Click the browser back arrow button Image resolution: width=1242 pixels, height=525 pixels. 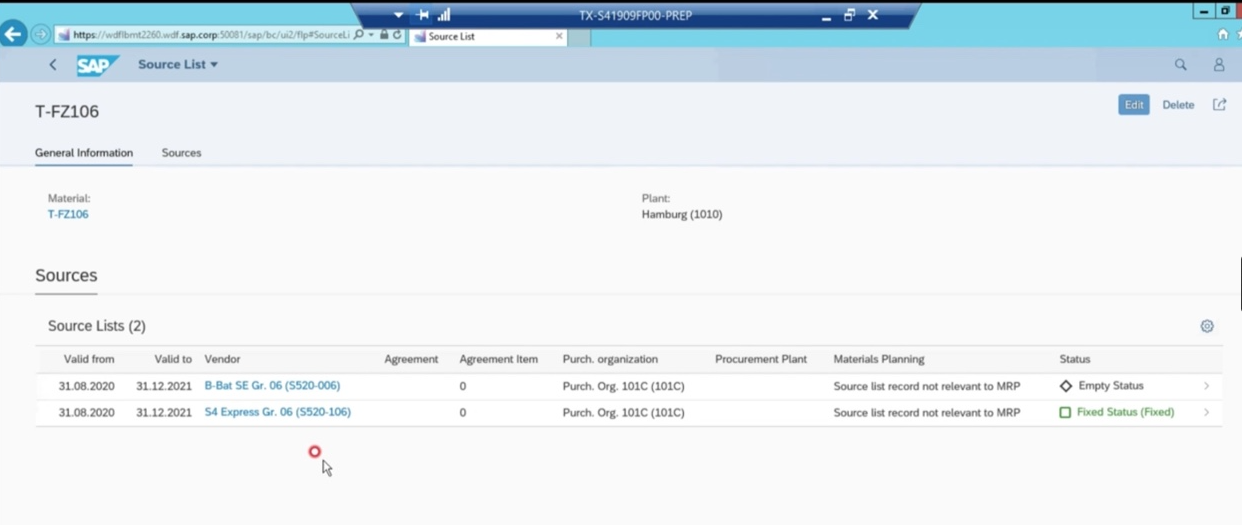[x=13, y=34]
